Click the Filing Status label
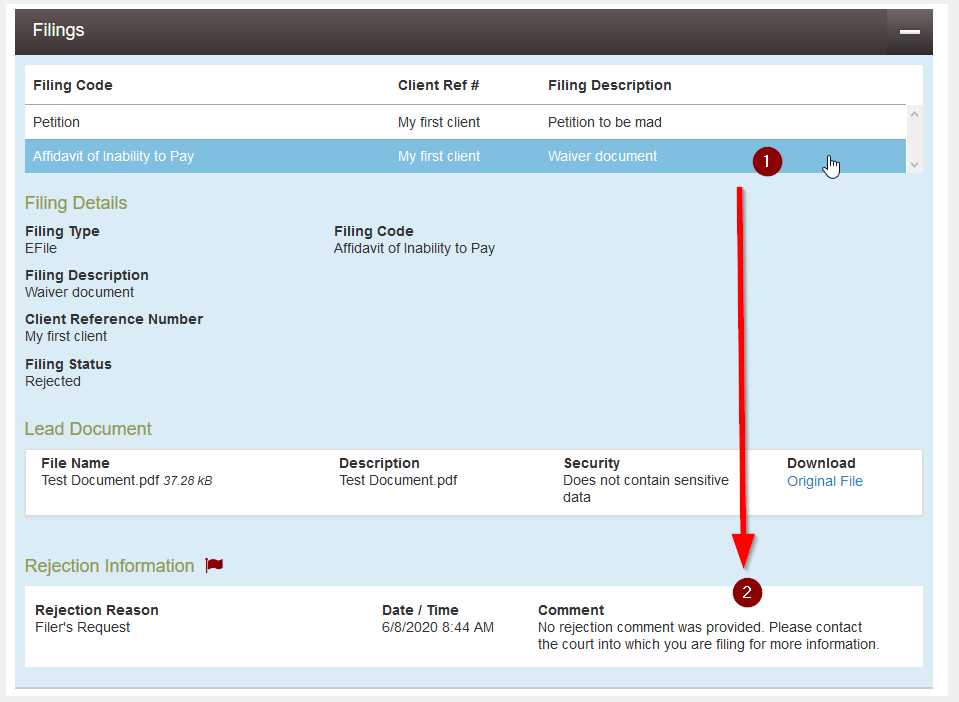 pos(68,364)
